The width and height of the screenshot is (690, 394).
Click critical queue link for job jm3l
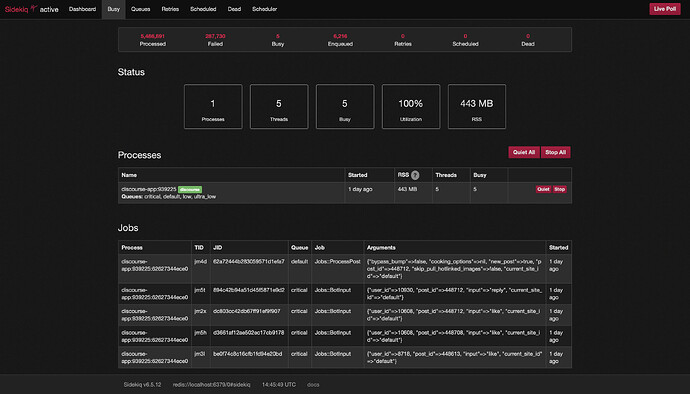(x=299, y=354)
